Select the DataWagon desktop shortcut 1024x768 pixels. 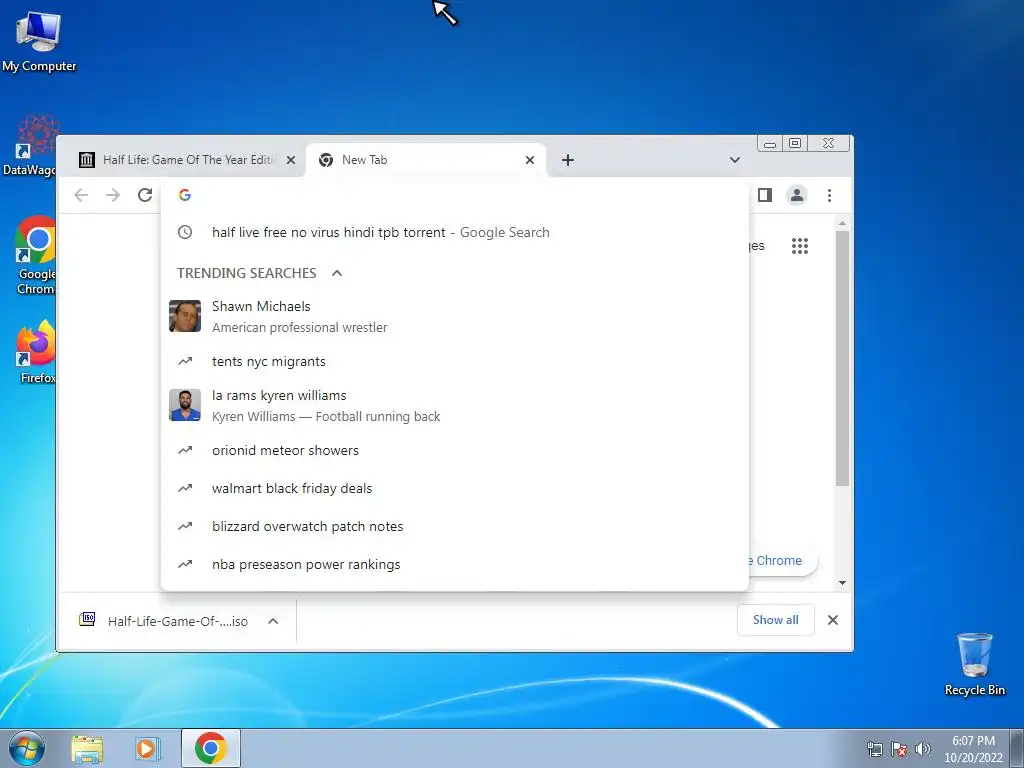point(31,146)
